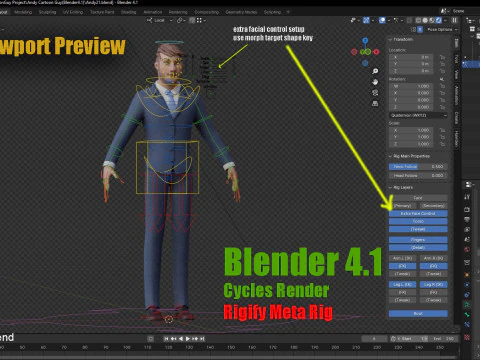Adjust the Neck Follow slider
Screen dimensions: 480x360
418,166
